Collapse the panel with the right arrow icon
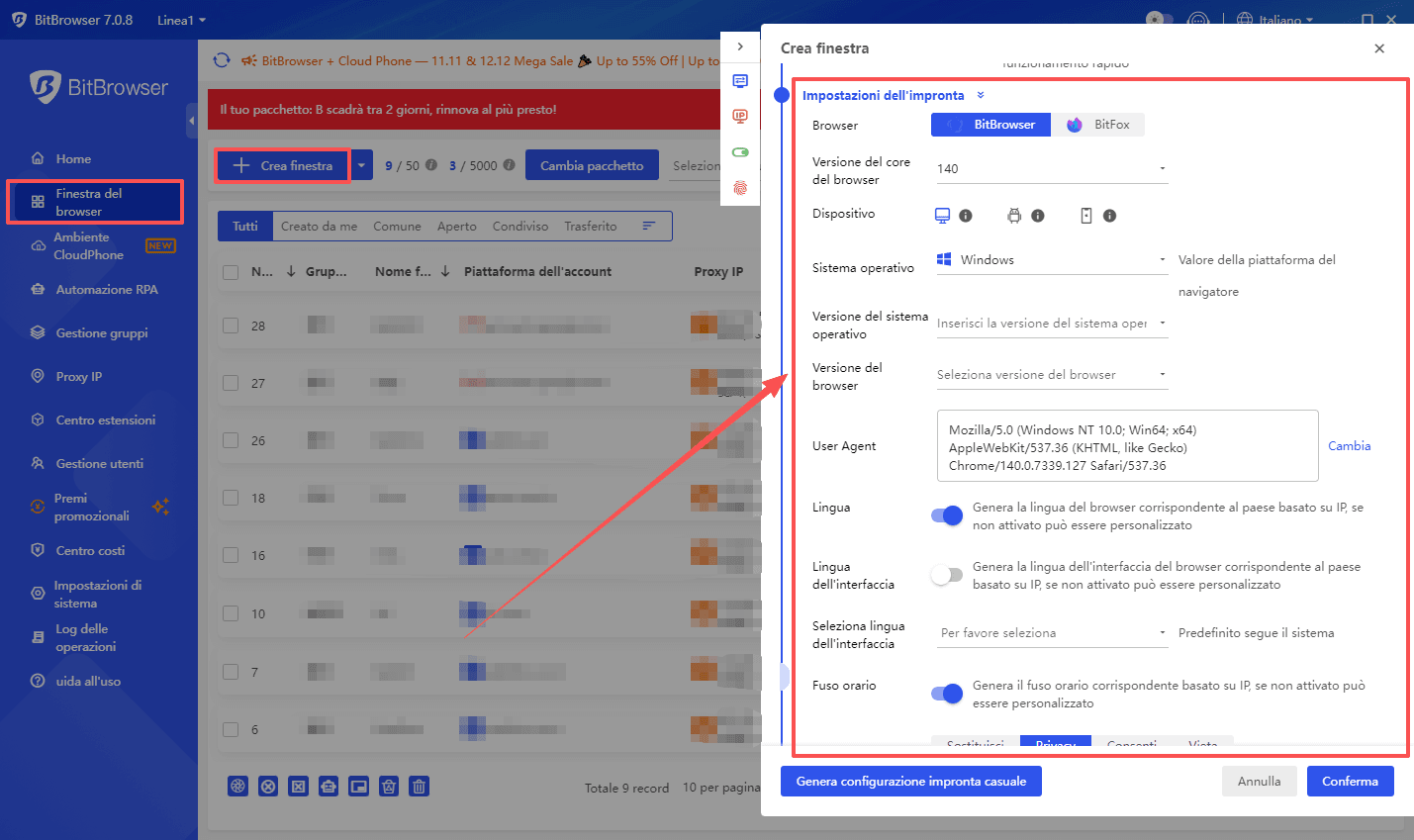This screenshot has height=840, width=1414. (x=739, y=47)
